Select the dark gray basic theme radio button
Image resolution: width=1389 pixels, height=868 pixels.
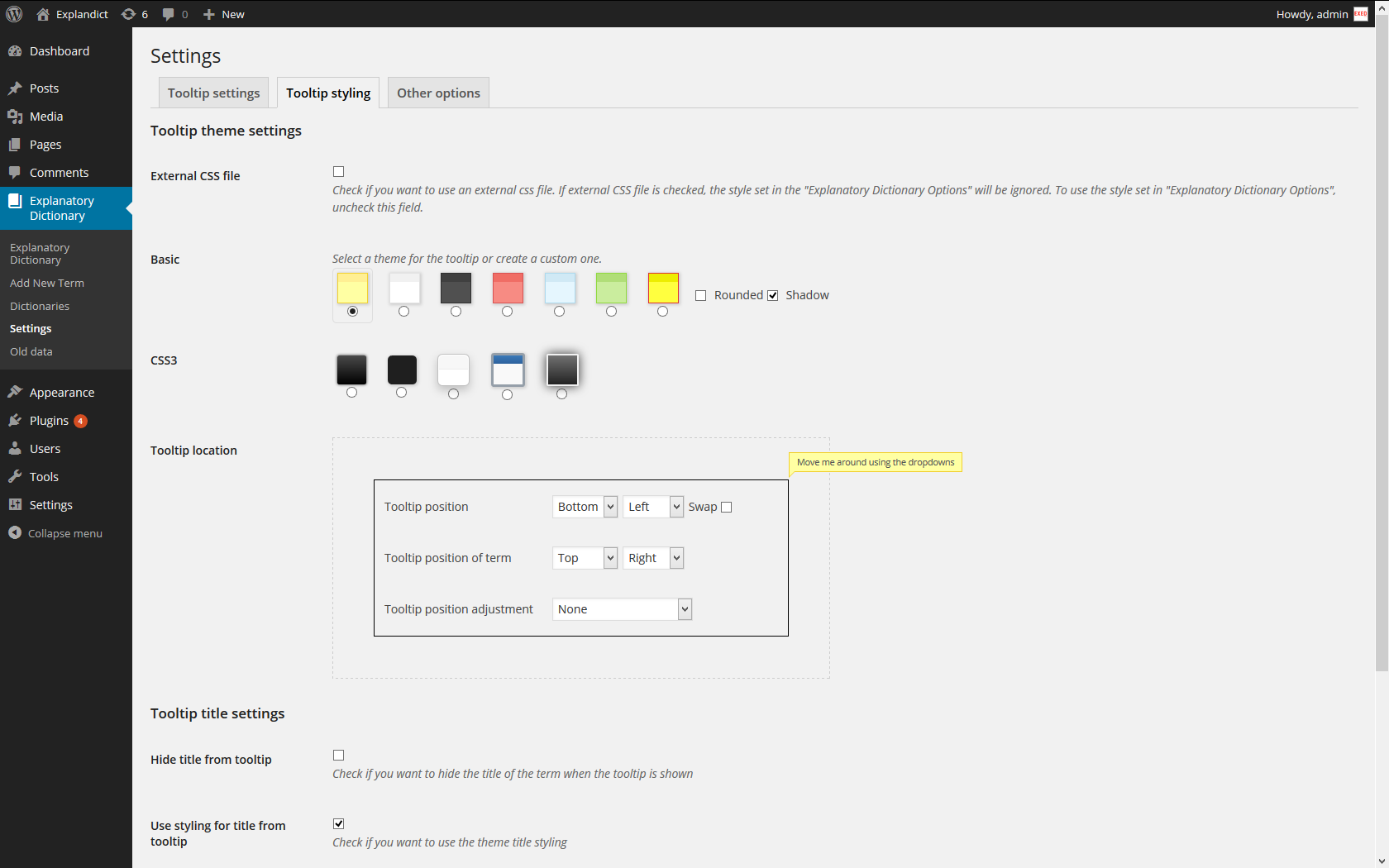(x=456, y=312)
